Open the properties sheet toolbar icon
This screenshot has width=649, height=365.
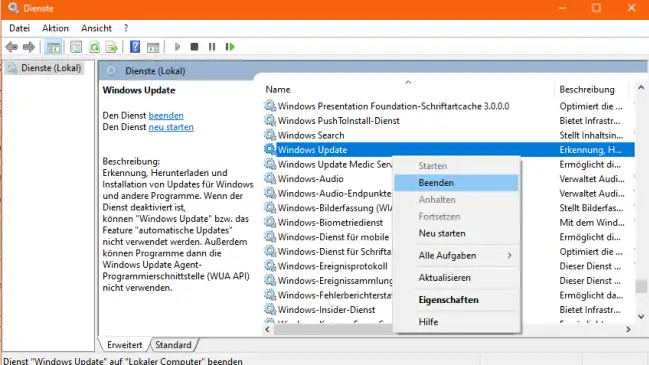coord(76,47)
